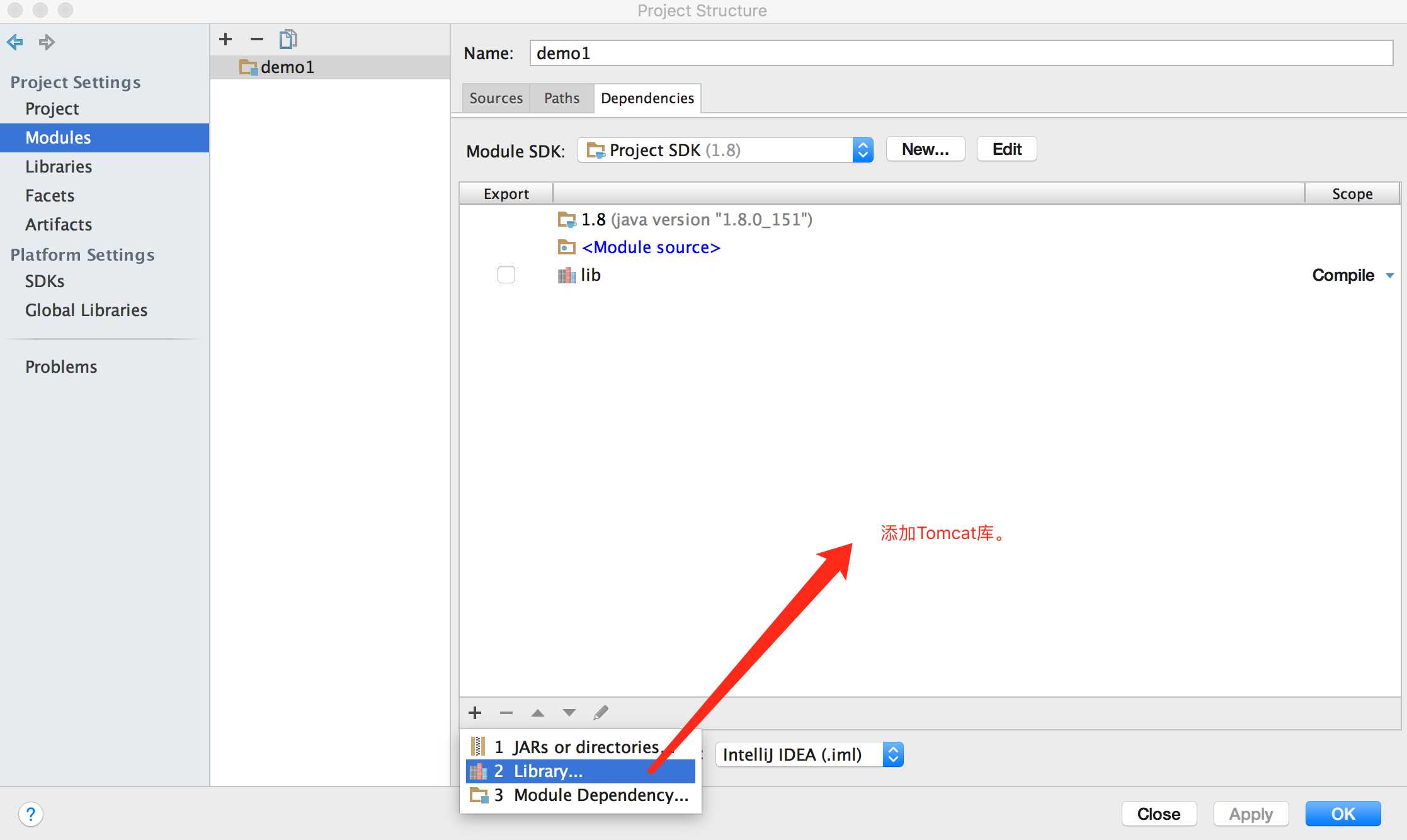Click the Export column header
Screen dimensions: 1407x840
pos(506,194)
